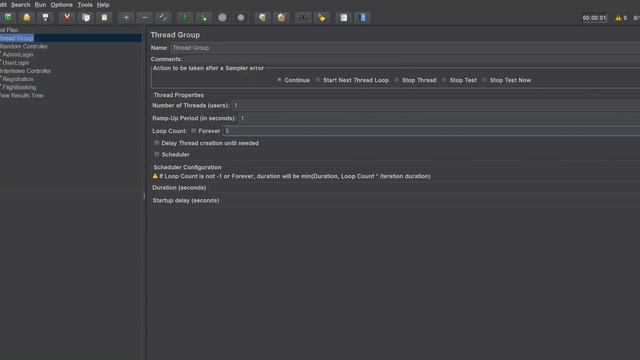Screen dimensions: 640x360
Task: Click the Duration (seconds) field
Action: click(424, 188)
